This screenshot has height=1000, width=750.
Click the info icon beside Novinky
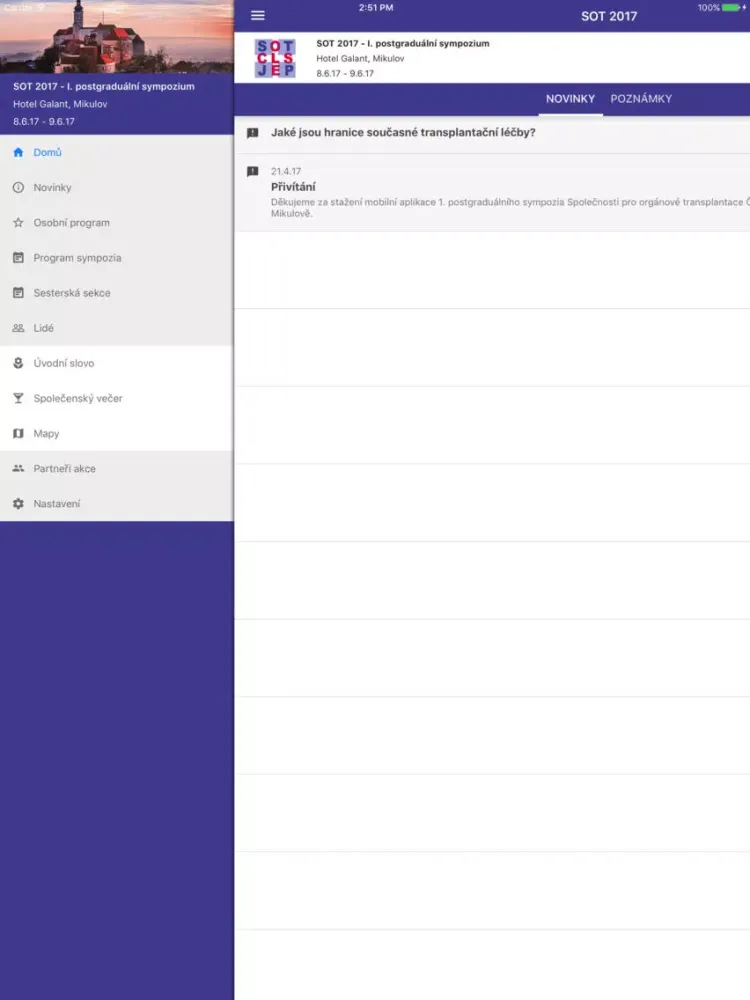click(x=18, y=188)
